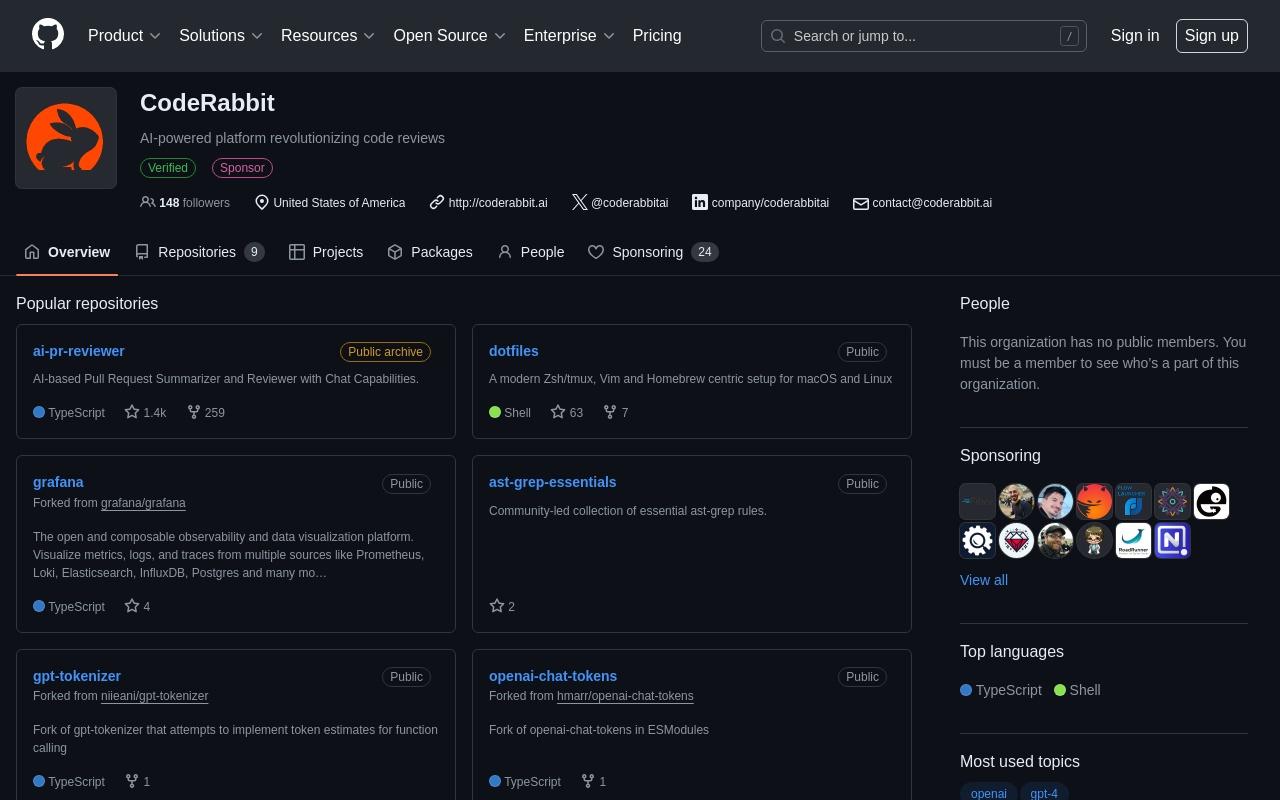1280x800 pixels.
Task: Open the company/coderabbitai LinkedIn link
Action: pyautogui.click(x=770, y=202)
